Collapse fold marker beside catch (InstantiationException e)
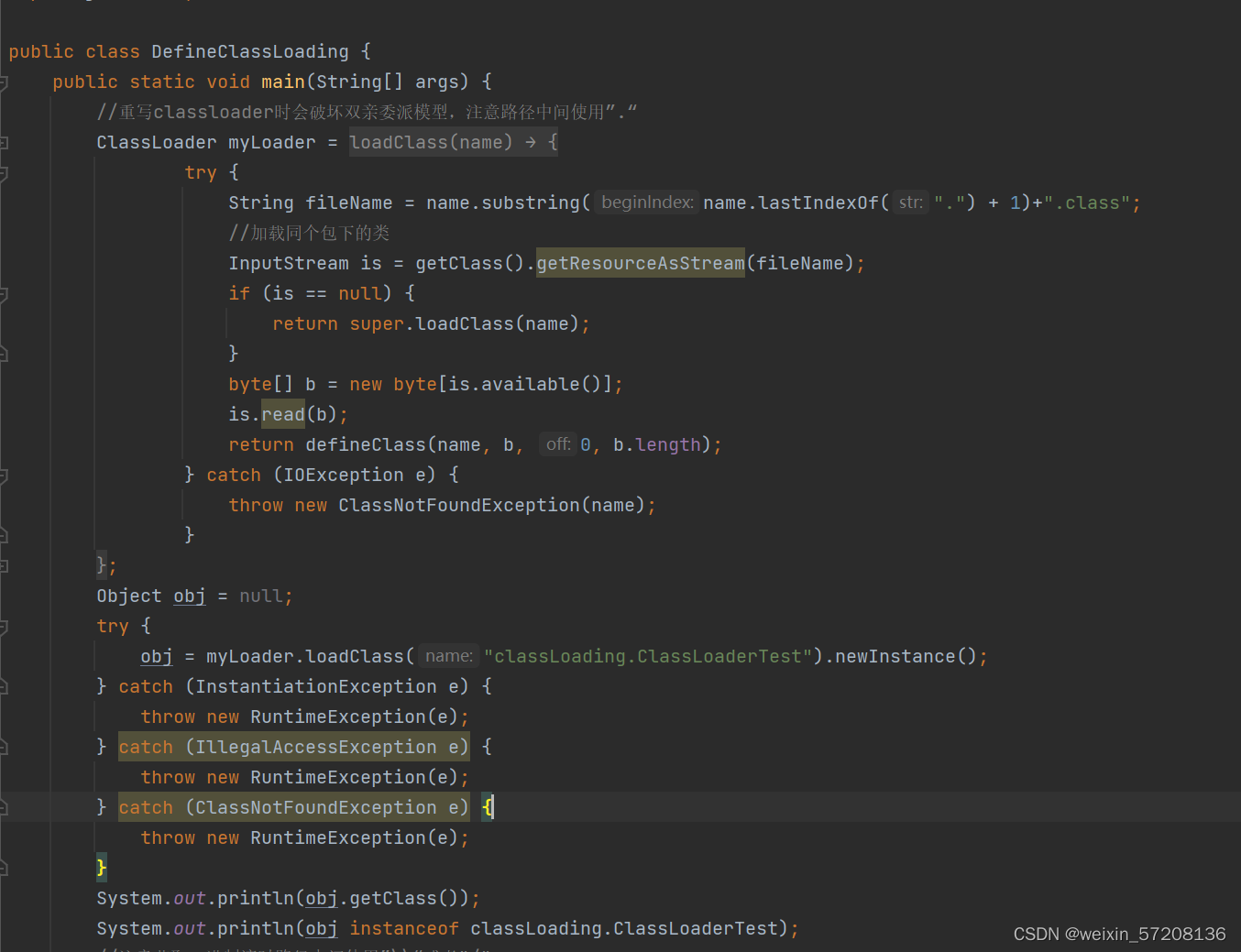 [x=4, y=687]
